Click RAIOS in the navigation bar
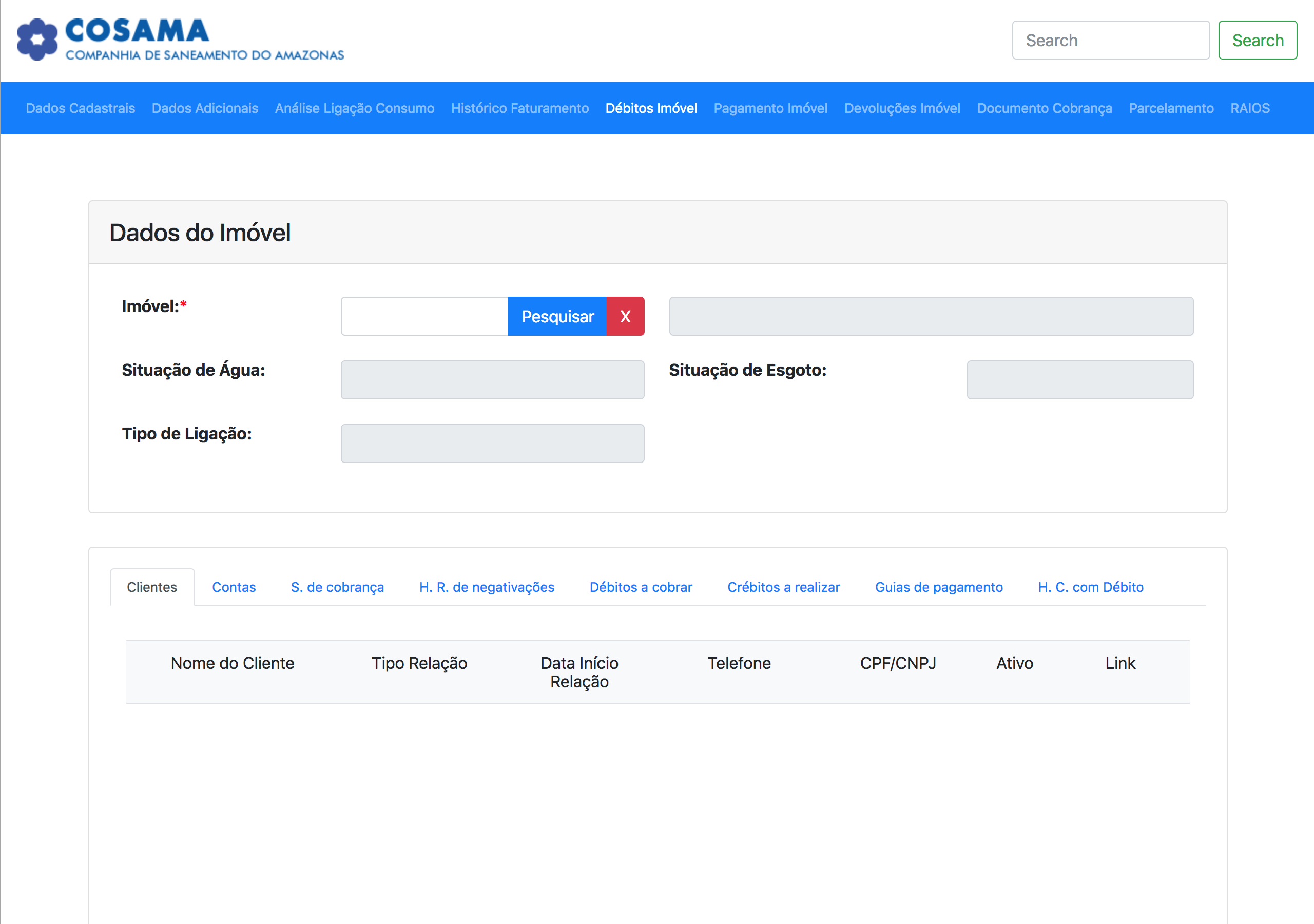1314x924 pixels. coord(1249,108)
